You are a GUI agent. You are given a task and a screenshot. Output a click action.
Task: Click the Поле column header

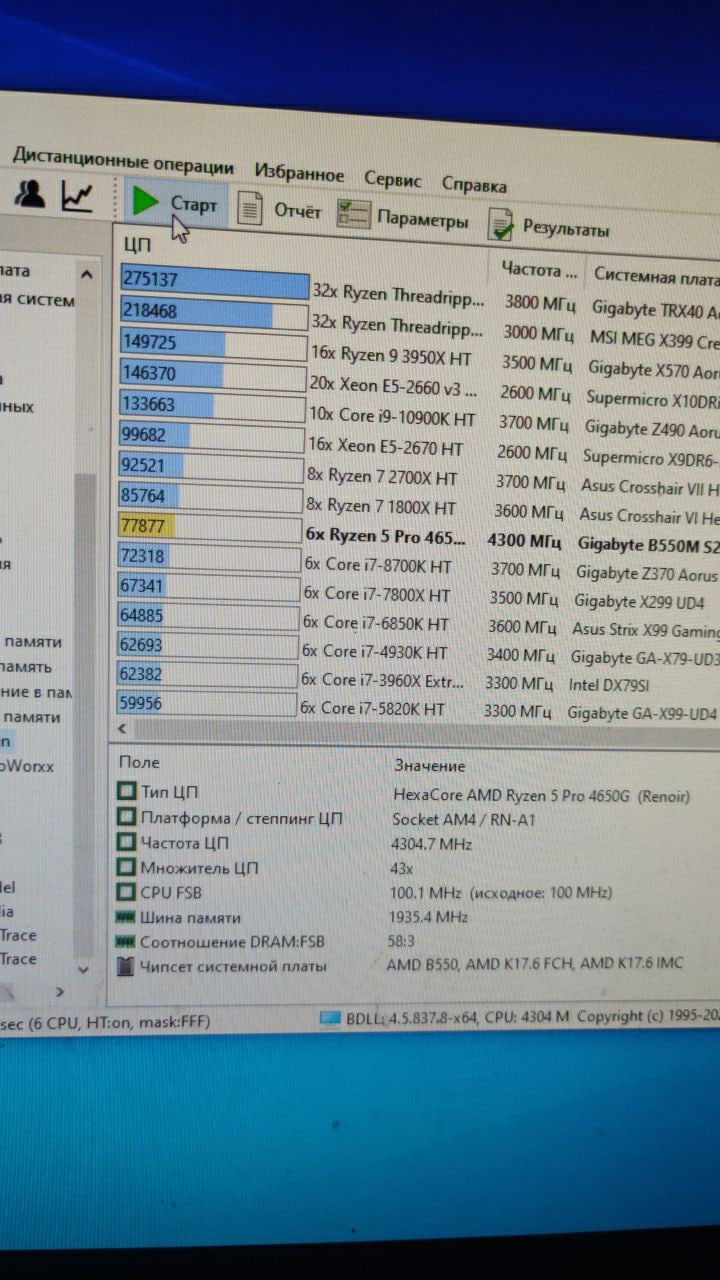point(139,762)
